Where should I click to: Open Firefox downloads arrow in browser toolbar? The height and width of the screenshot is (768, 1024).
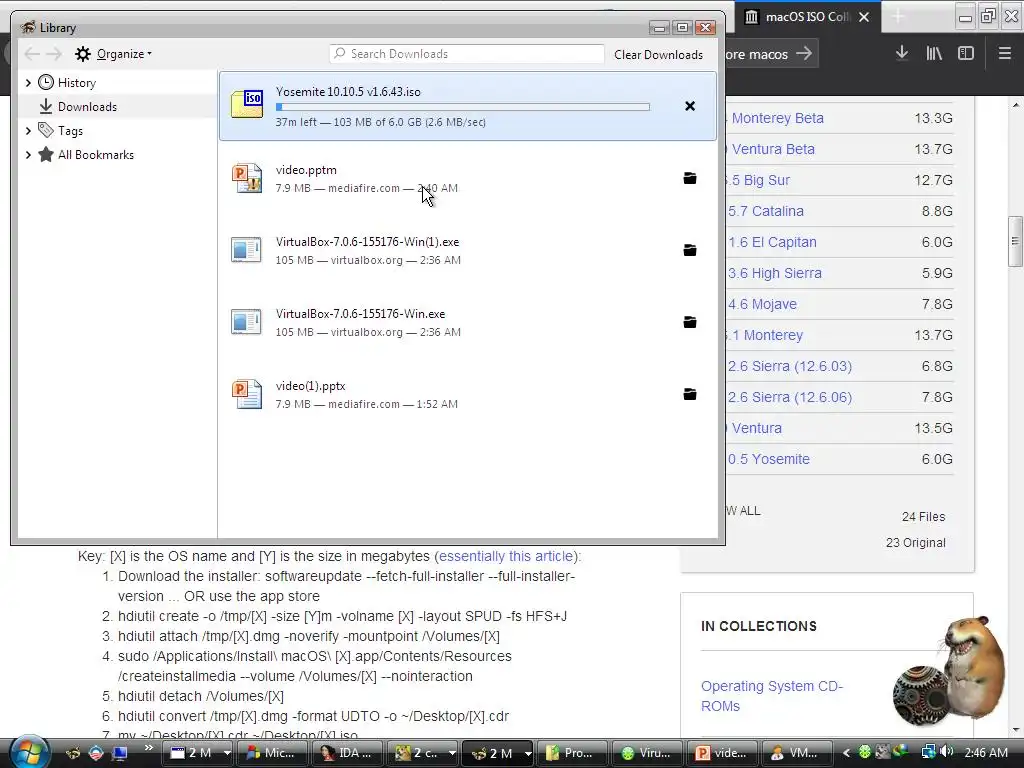[x=902, y=54]
